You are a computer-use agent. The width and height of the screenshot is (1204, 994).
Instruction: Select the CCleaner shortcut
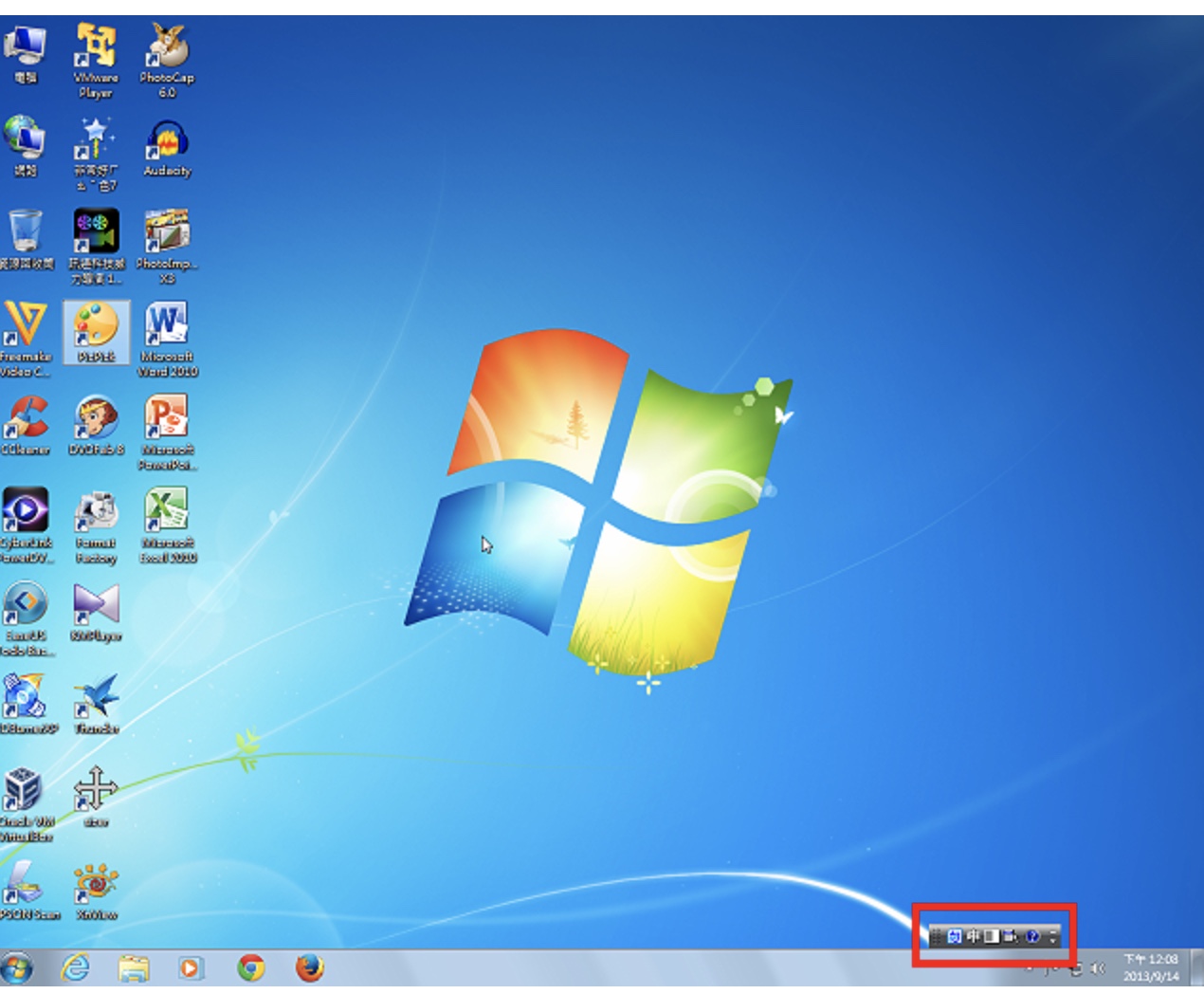point(26,425)
